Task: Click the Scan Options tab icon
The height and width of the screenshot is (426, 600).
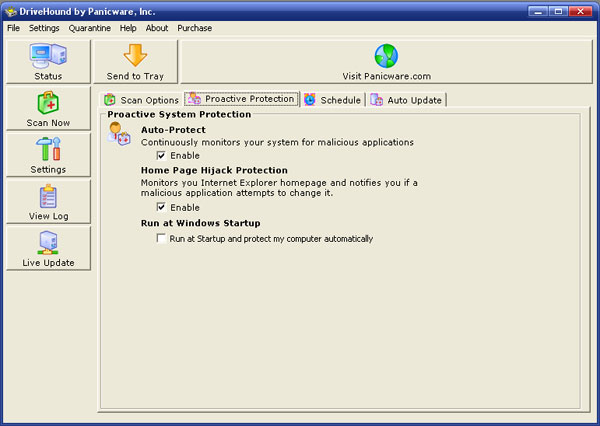Action: click(110, 100)
